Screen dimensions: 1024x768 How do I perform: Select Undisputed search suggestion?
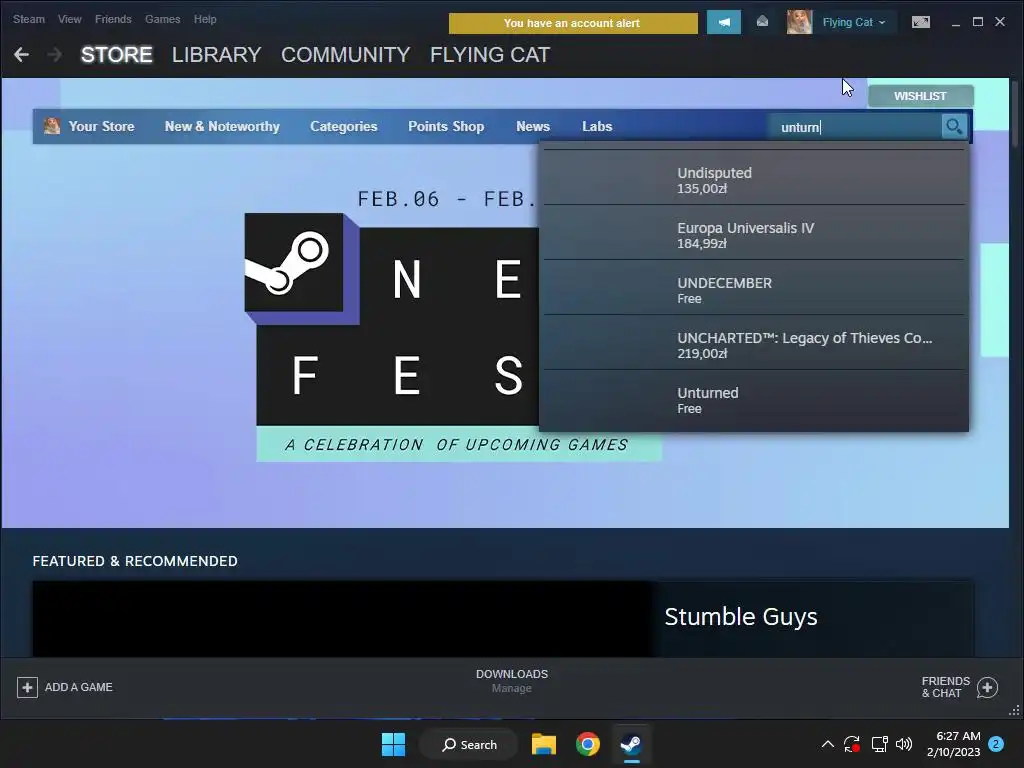click(754, 180)
